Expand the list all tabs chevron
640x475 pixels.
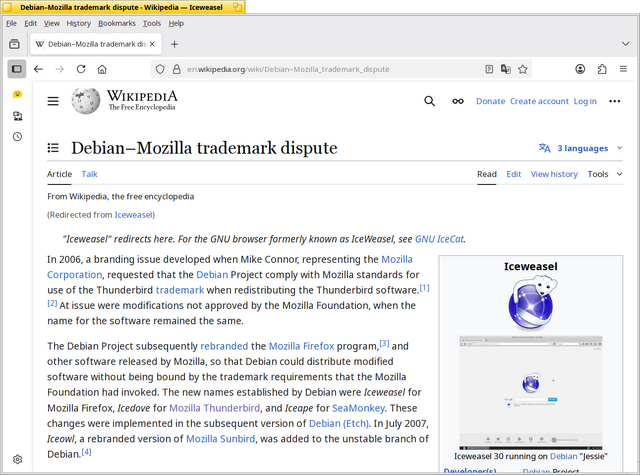(x=625, y=44)
